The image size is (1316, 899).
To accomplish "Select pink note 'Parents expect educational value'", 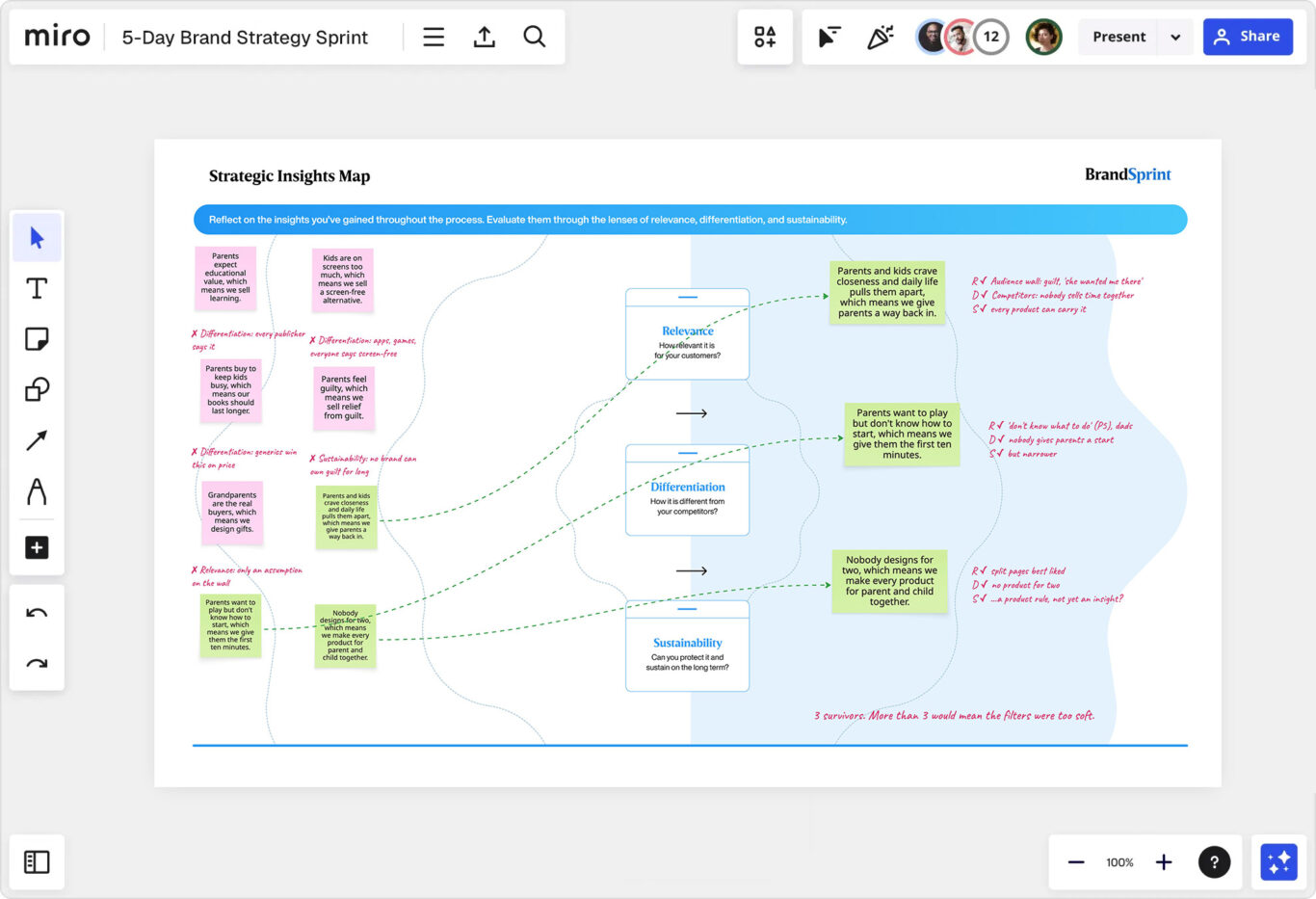I will 225,278.
